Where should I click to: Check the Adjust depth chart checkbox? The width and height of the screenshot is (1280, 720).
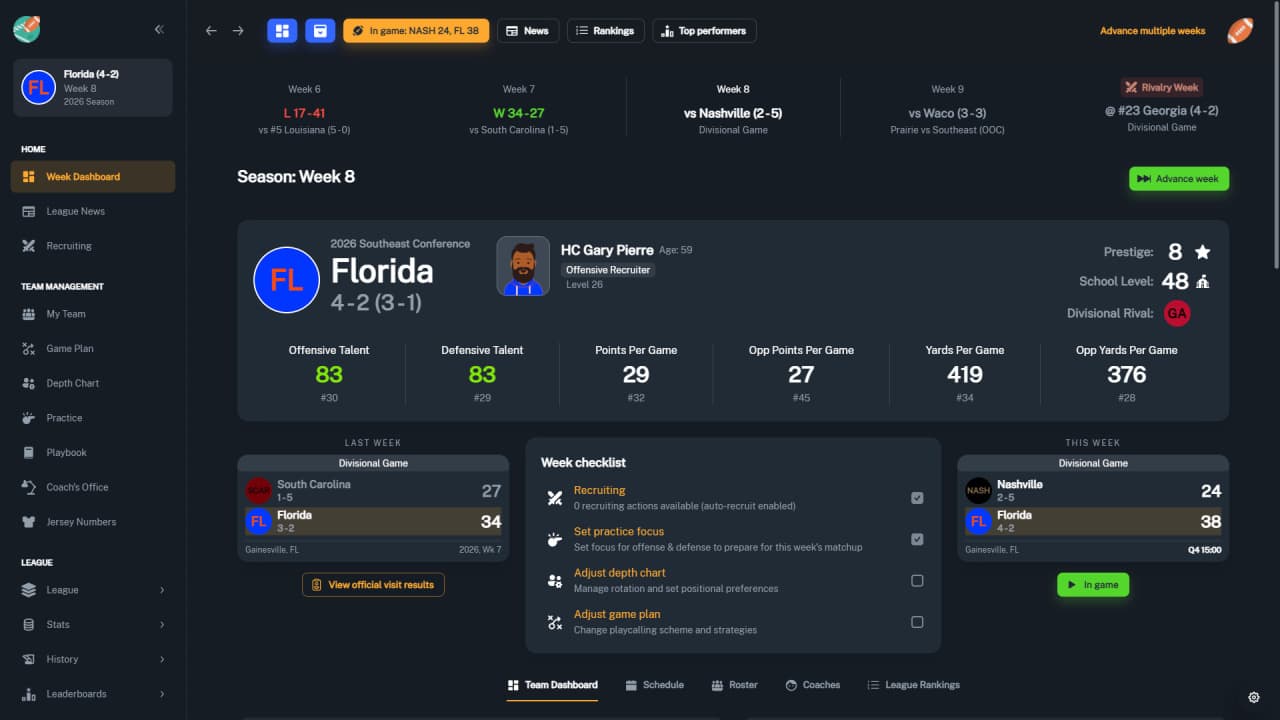pos(917,581)
